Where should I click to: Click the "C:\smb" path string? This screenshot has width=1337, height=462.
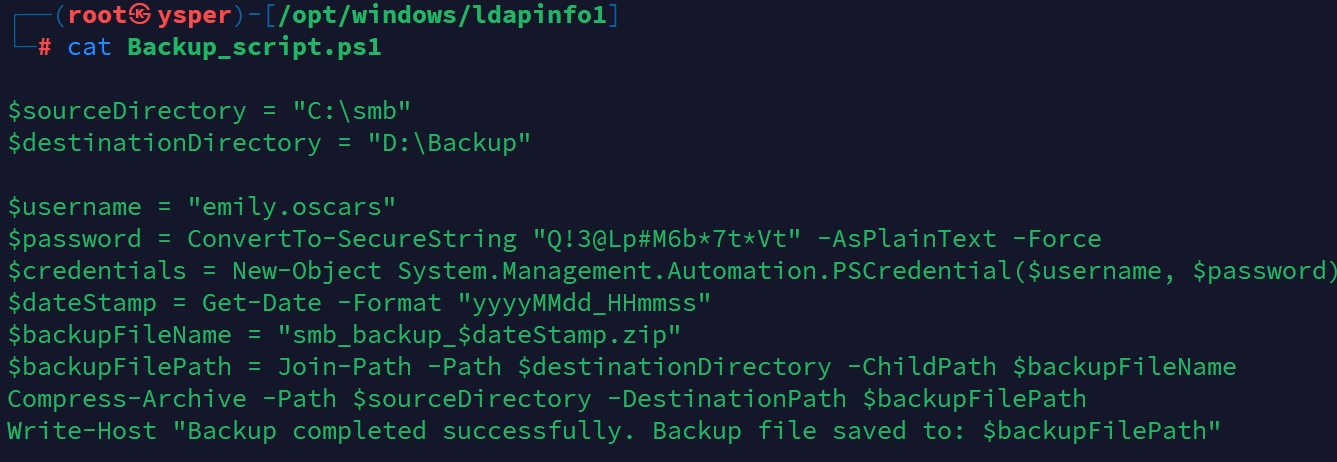coord(352,111)
